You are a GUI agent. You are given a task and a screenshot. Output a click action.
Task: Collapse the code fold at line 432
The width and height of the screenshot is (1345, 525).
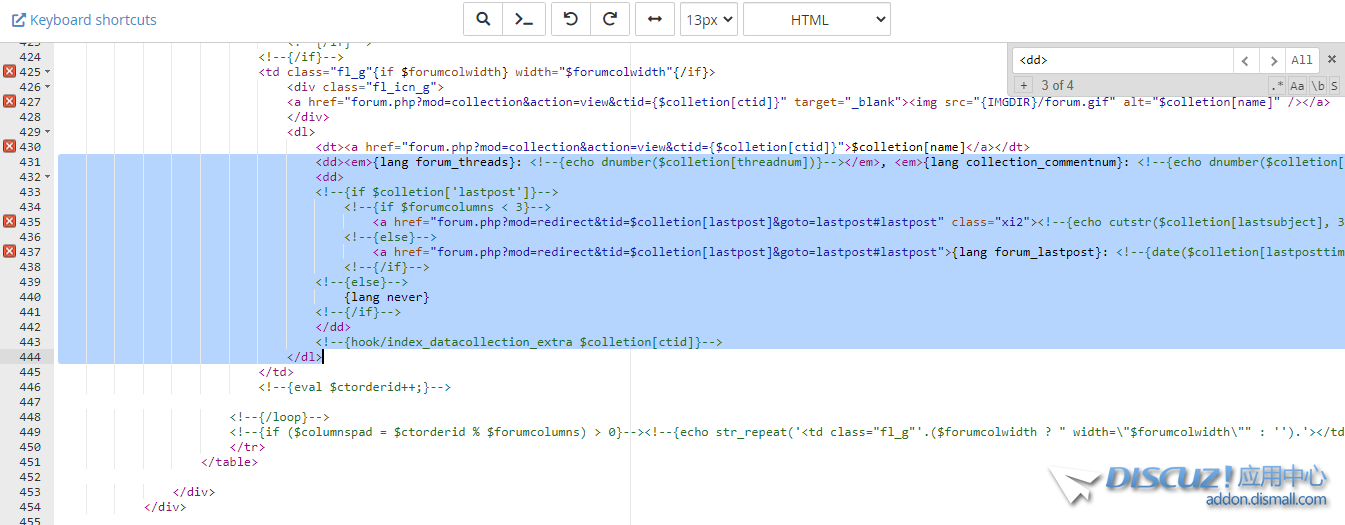coord(47,177)
